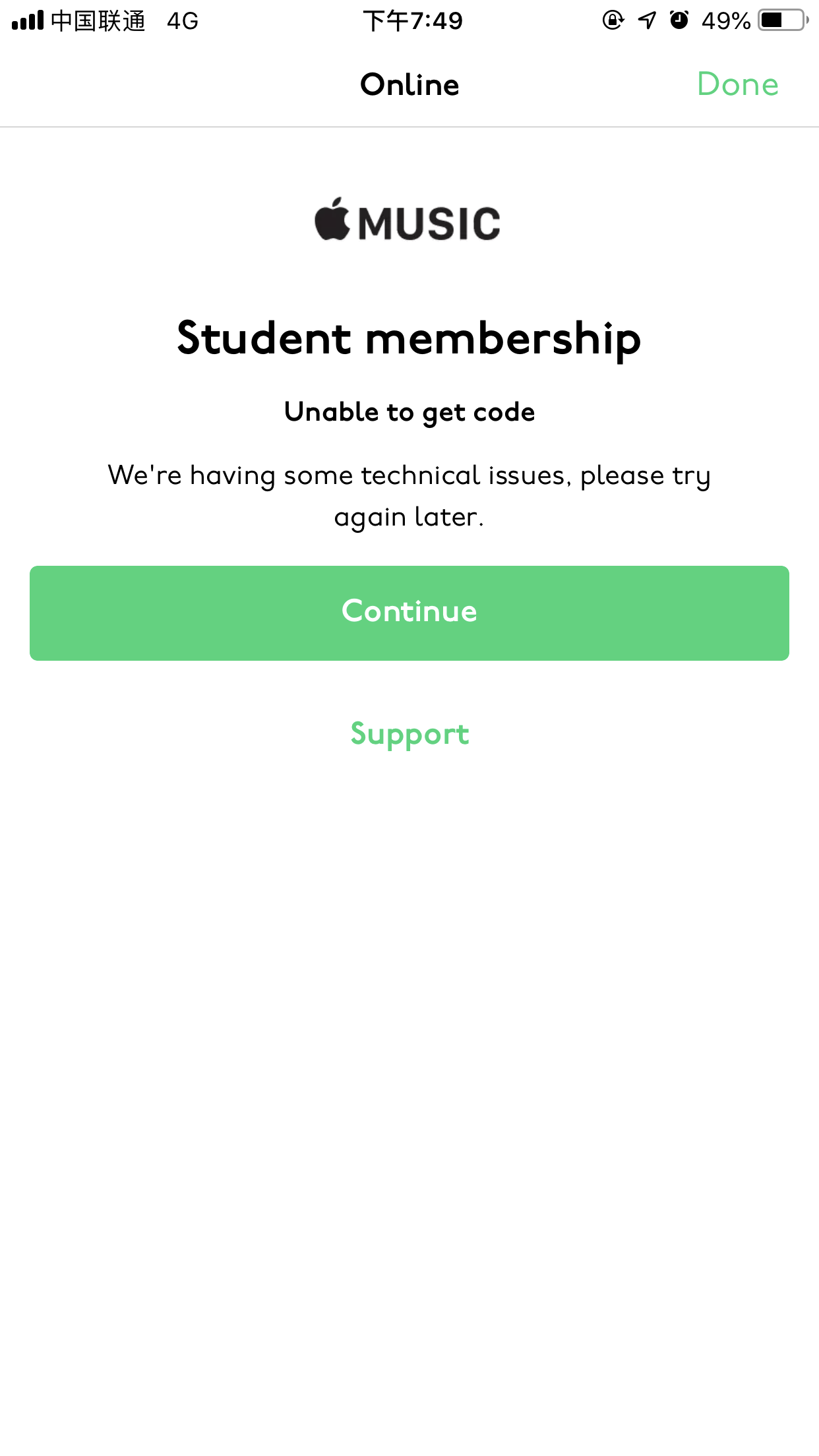This screenshot has width=819, height=1456.
Task: Tap the MUSIC wordmark
Action: click(429, 224)
